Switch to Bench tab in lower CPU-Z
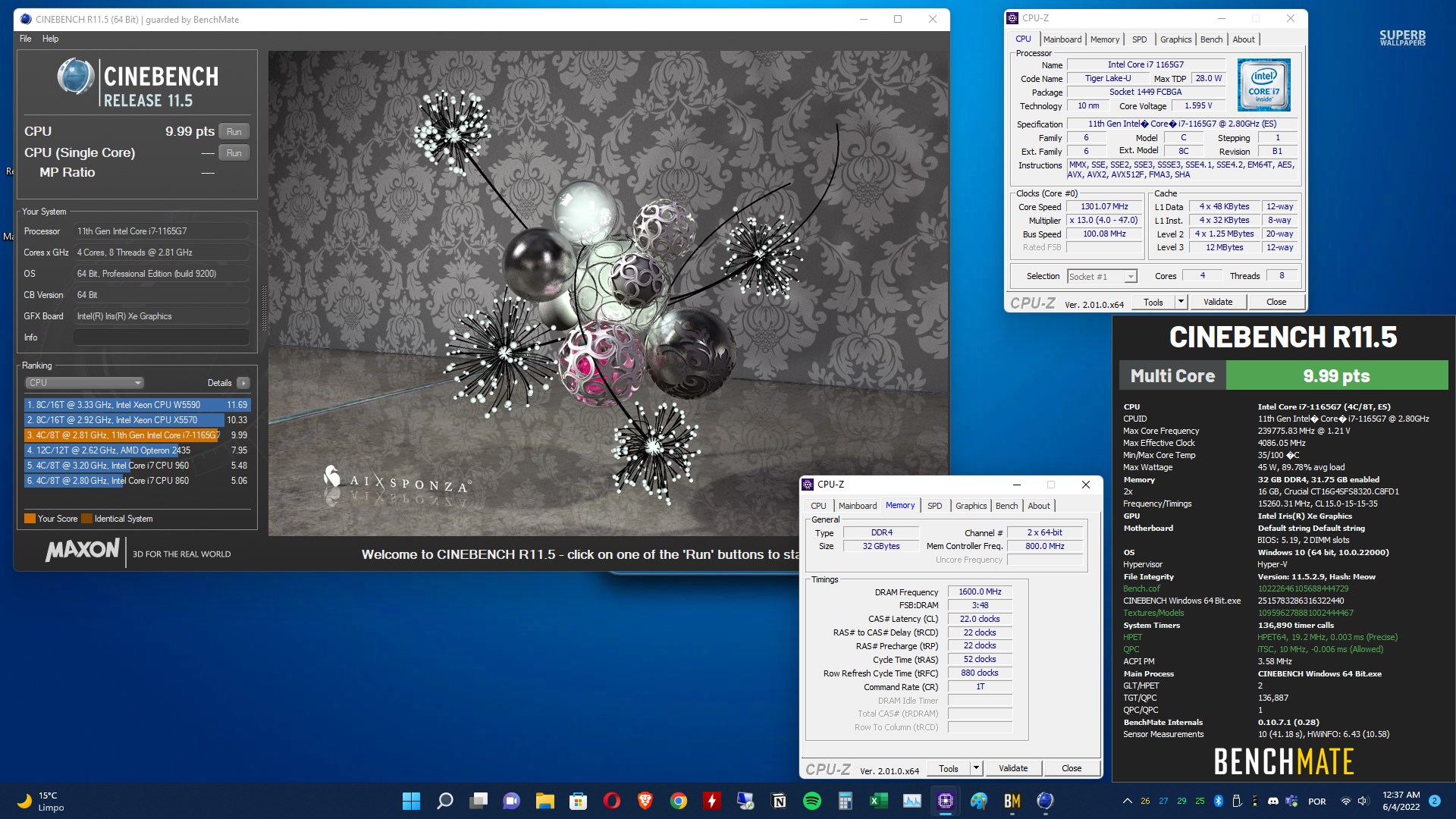1456x819 pixels. pos(1006,506)
